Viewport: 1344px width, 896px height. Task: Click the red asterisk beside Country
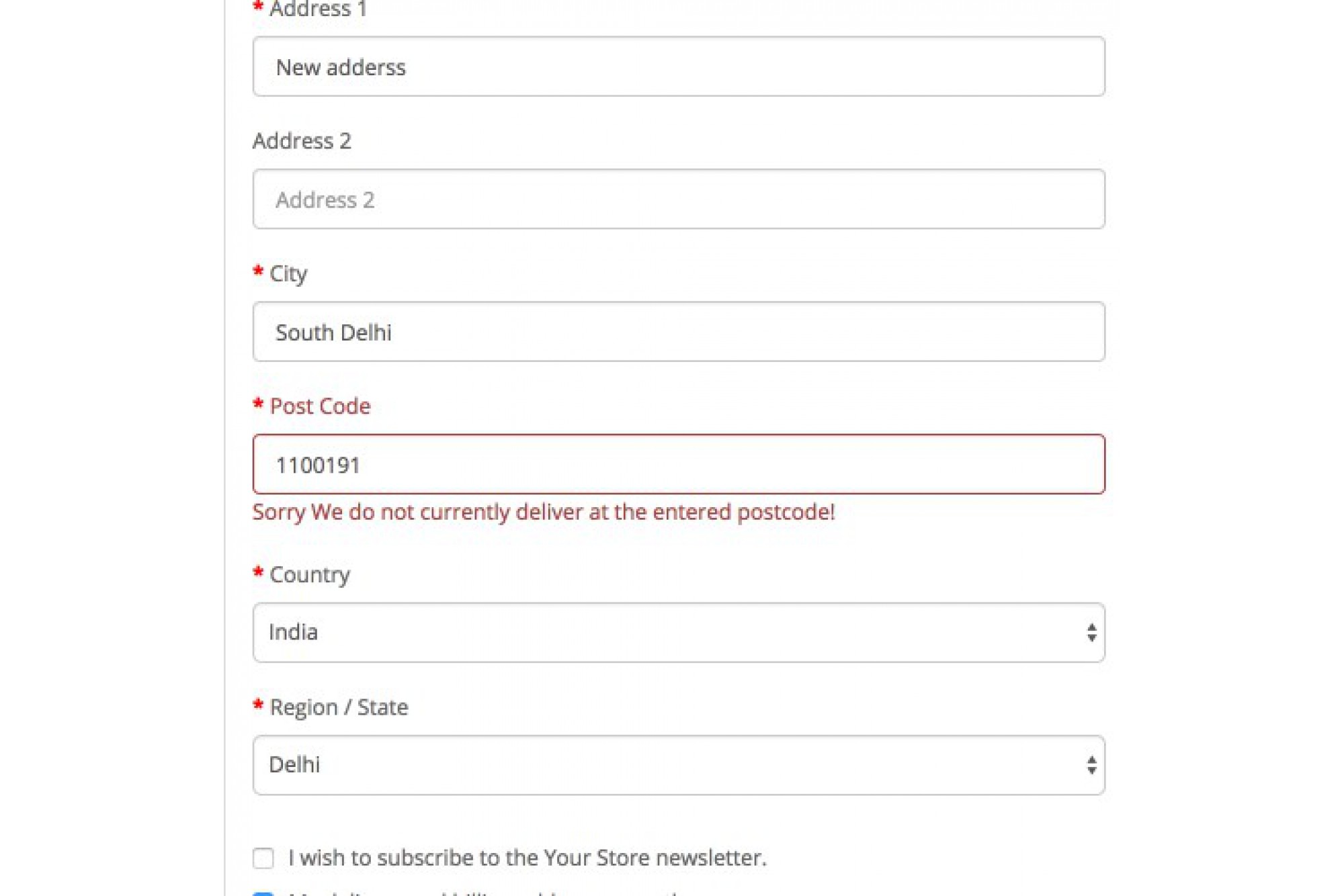point(257,574)
